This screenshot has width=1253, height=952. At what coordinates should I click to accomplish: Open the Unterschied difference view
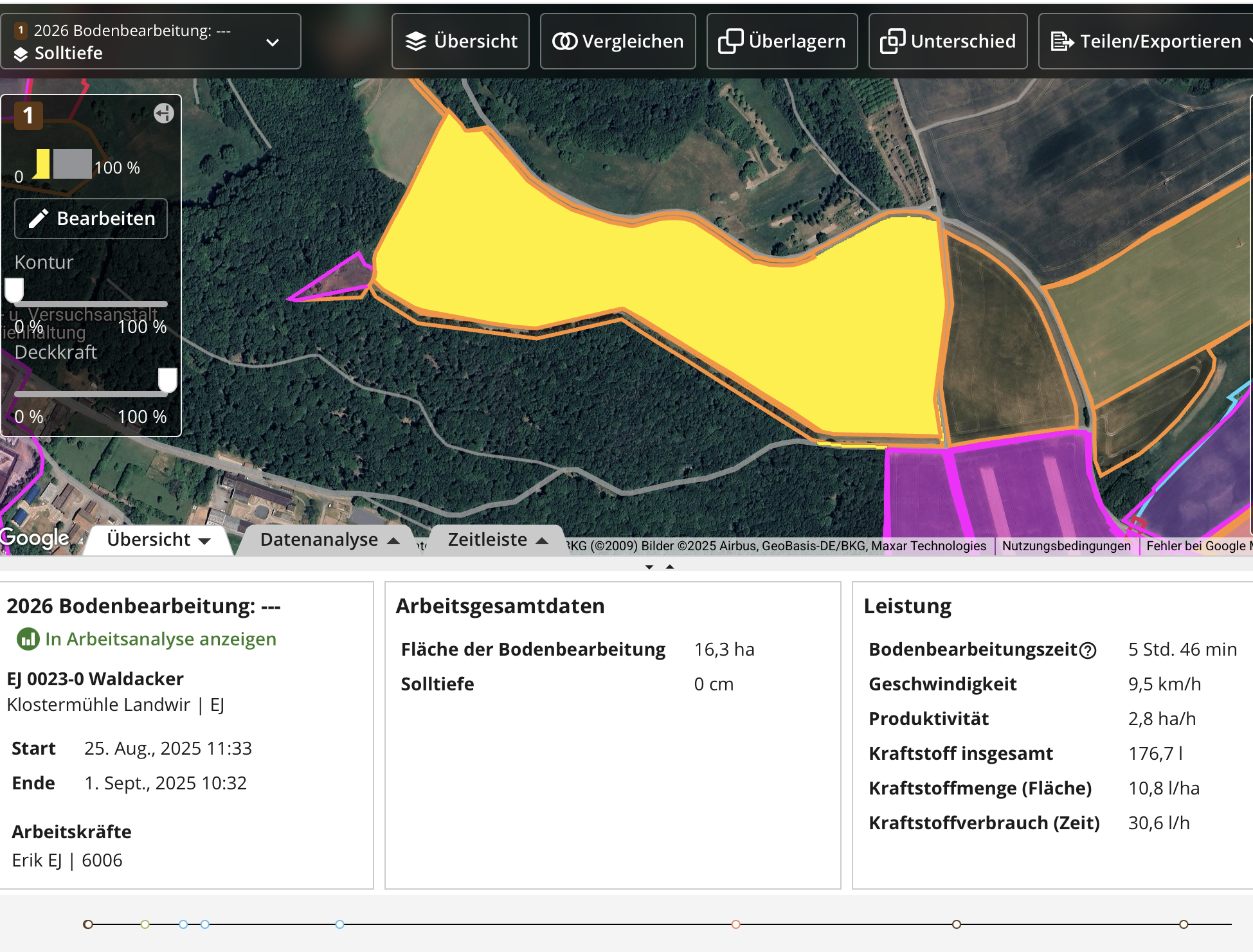click(x=948, y=41)
